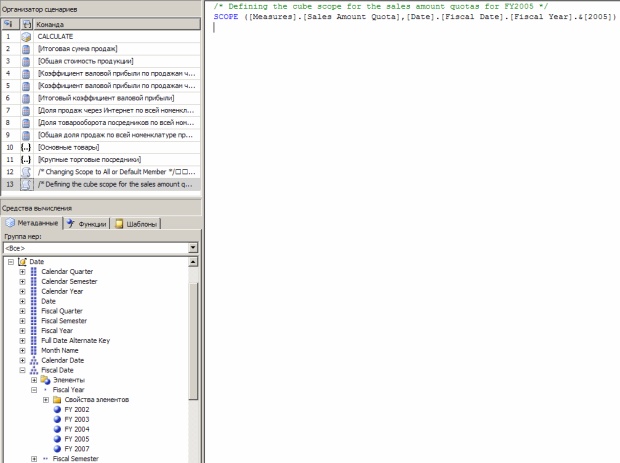Switch to the Функции tab
Viewport: 620px width, 463px height.
(91, 224)
